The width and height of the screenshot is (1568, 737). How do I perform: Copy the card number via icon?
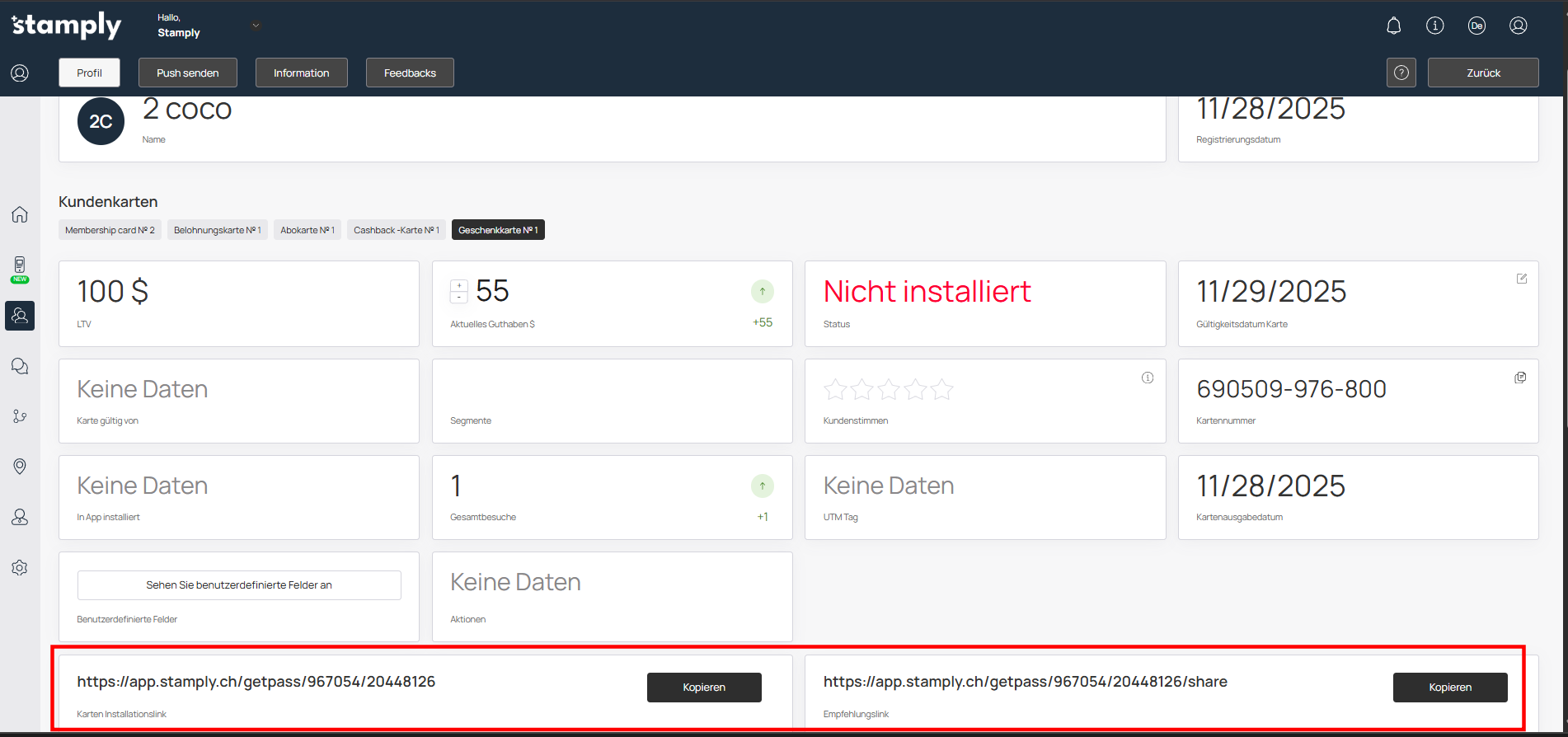(1520, 378)
